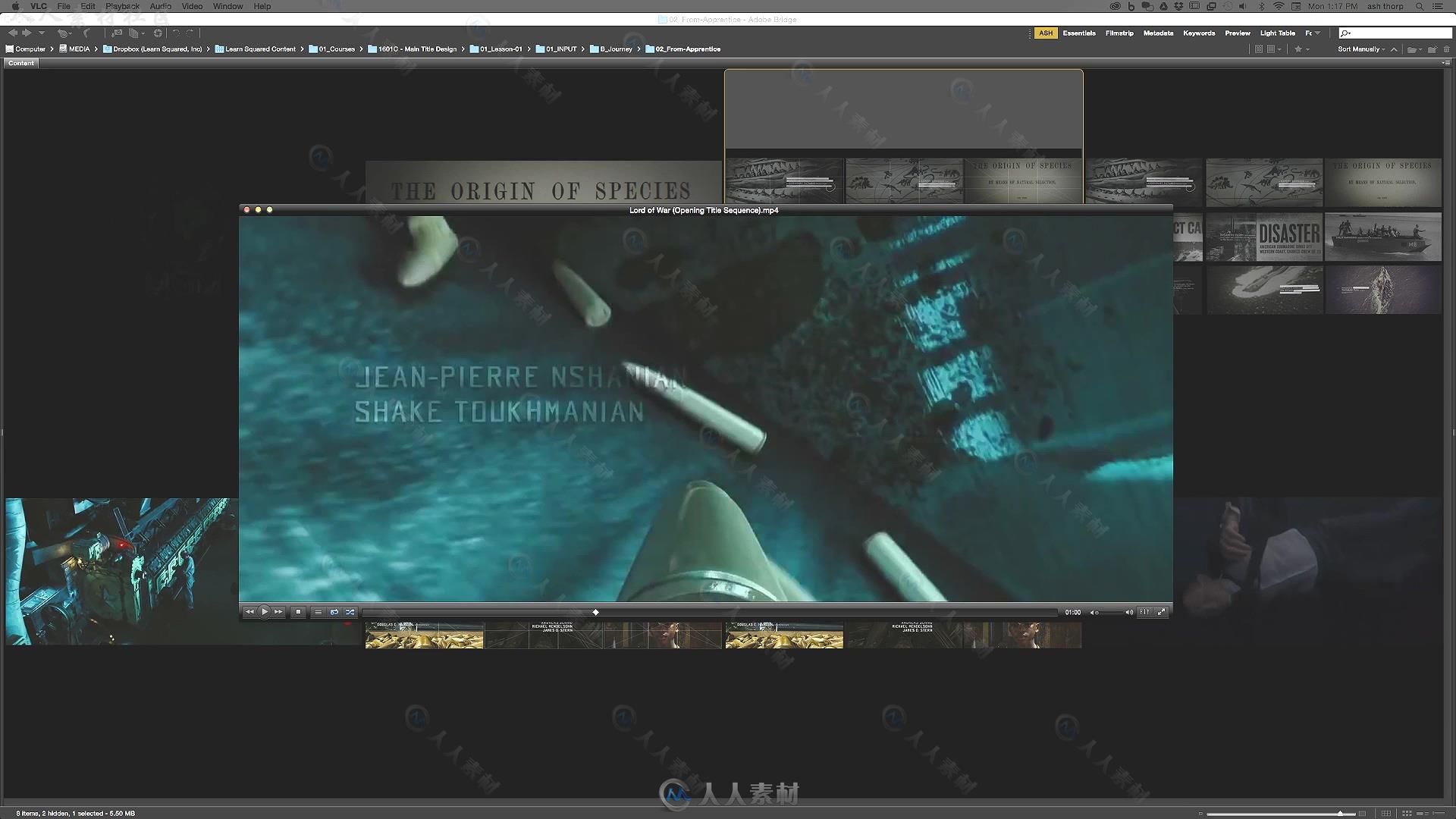Go to 01_Lesson-01 folder in path

pos(496,49)
